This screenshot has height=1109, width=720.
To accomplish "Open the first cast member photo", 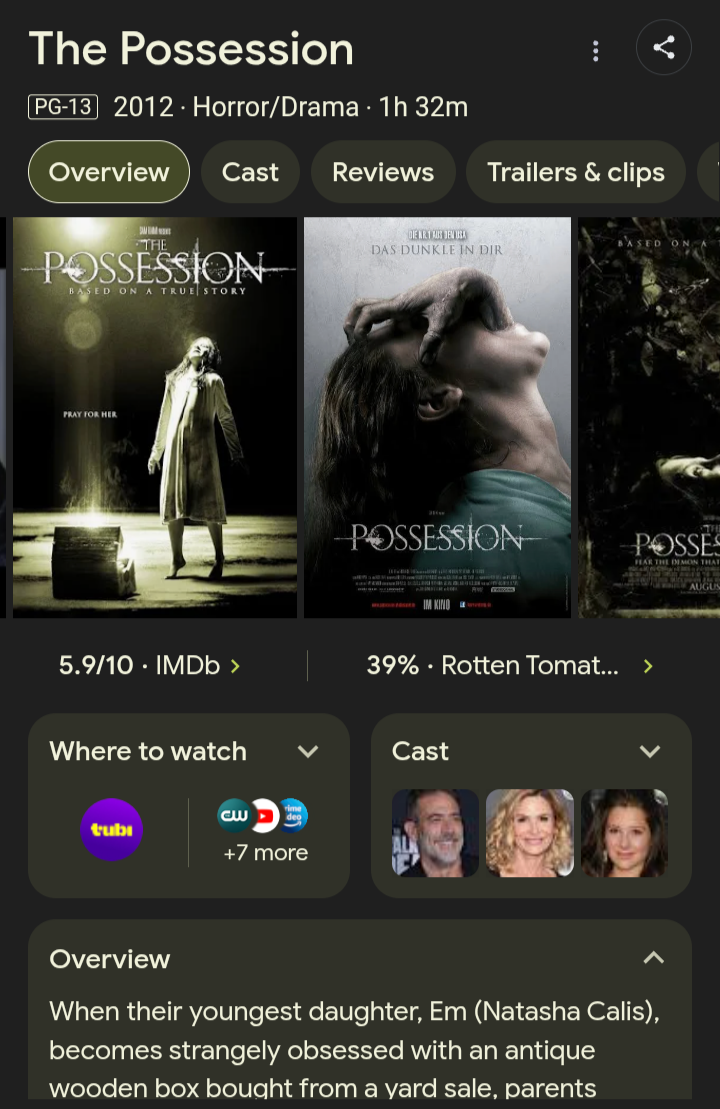I will (x=436, y=833).
